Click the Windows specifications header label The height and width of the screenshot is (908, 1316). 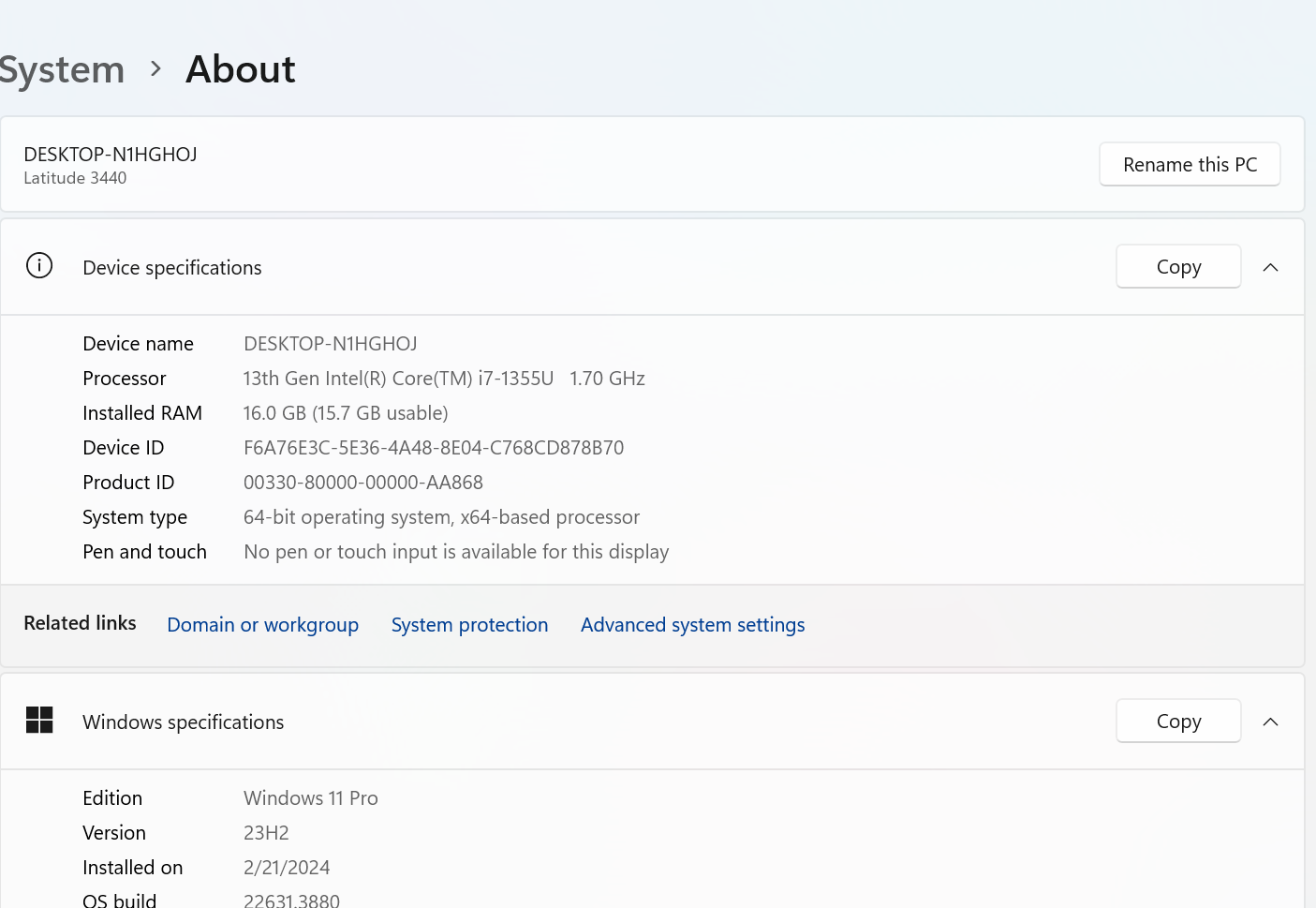(x=183, y=722)
